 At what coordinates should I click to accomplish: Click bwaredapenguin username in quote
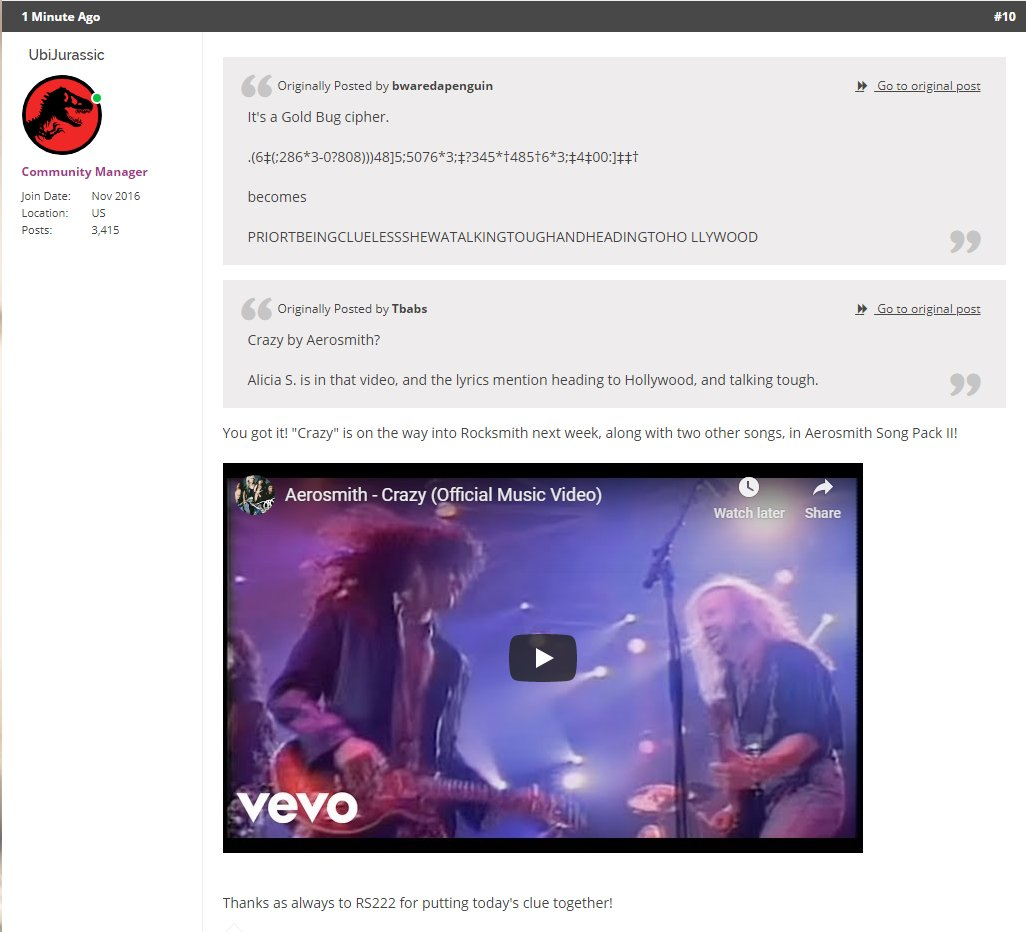pos(442,86)
